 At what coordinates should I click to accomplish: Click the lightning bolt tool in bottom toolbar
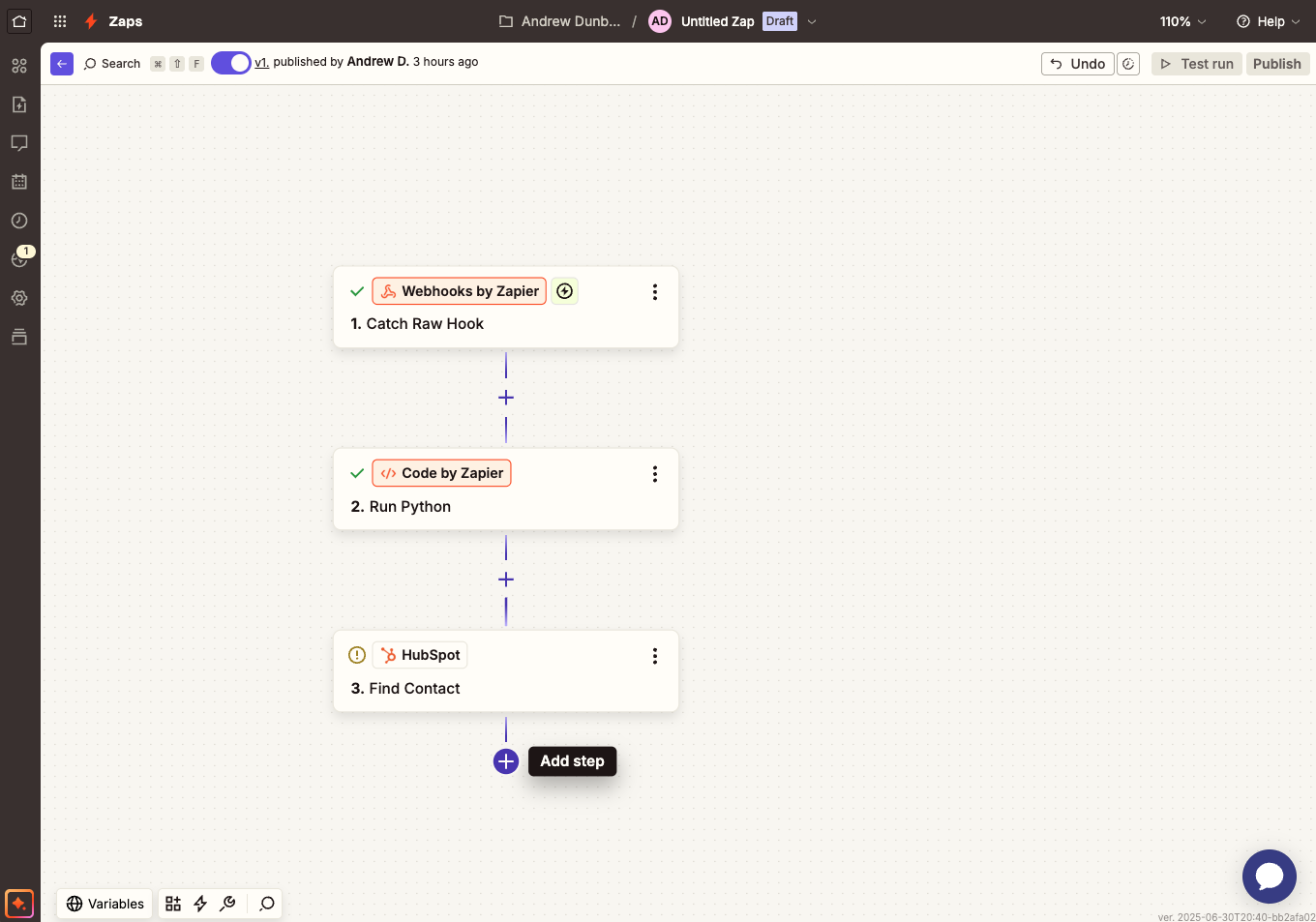coord(200,904)
